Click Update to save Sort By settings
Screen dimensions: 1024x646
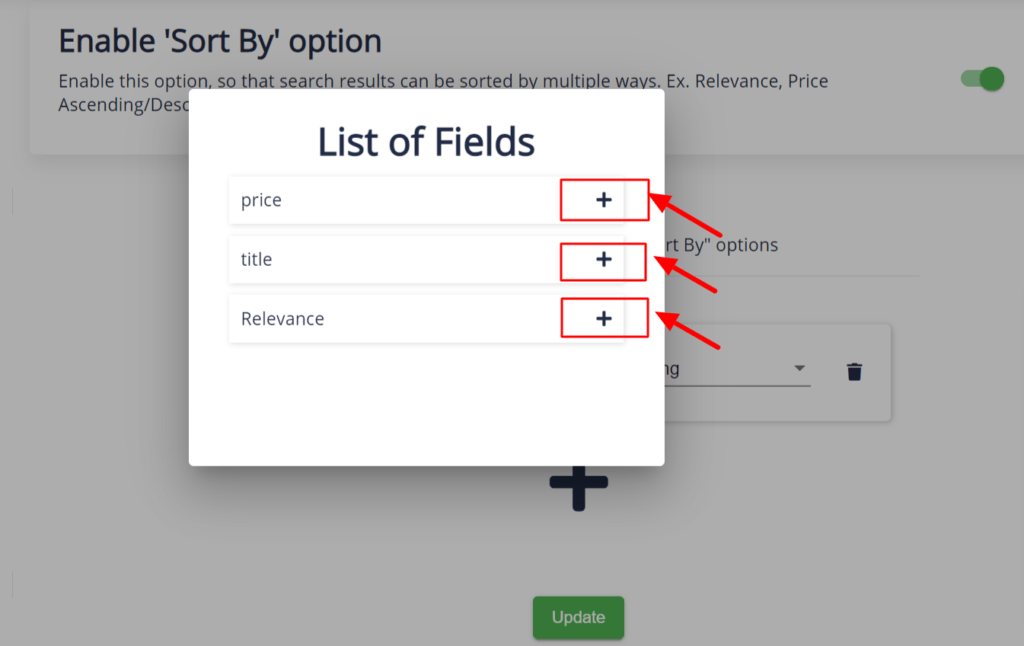point(578,617)
